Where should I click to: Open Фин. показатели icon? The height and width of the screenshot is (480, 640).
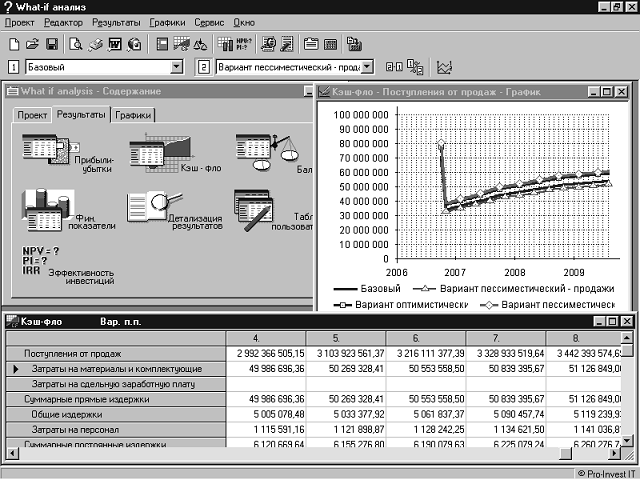(x=69, y=211)
